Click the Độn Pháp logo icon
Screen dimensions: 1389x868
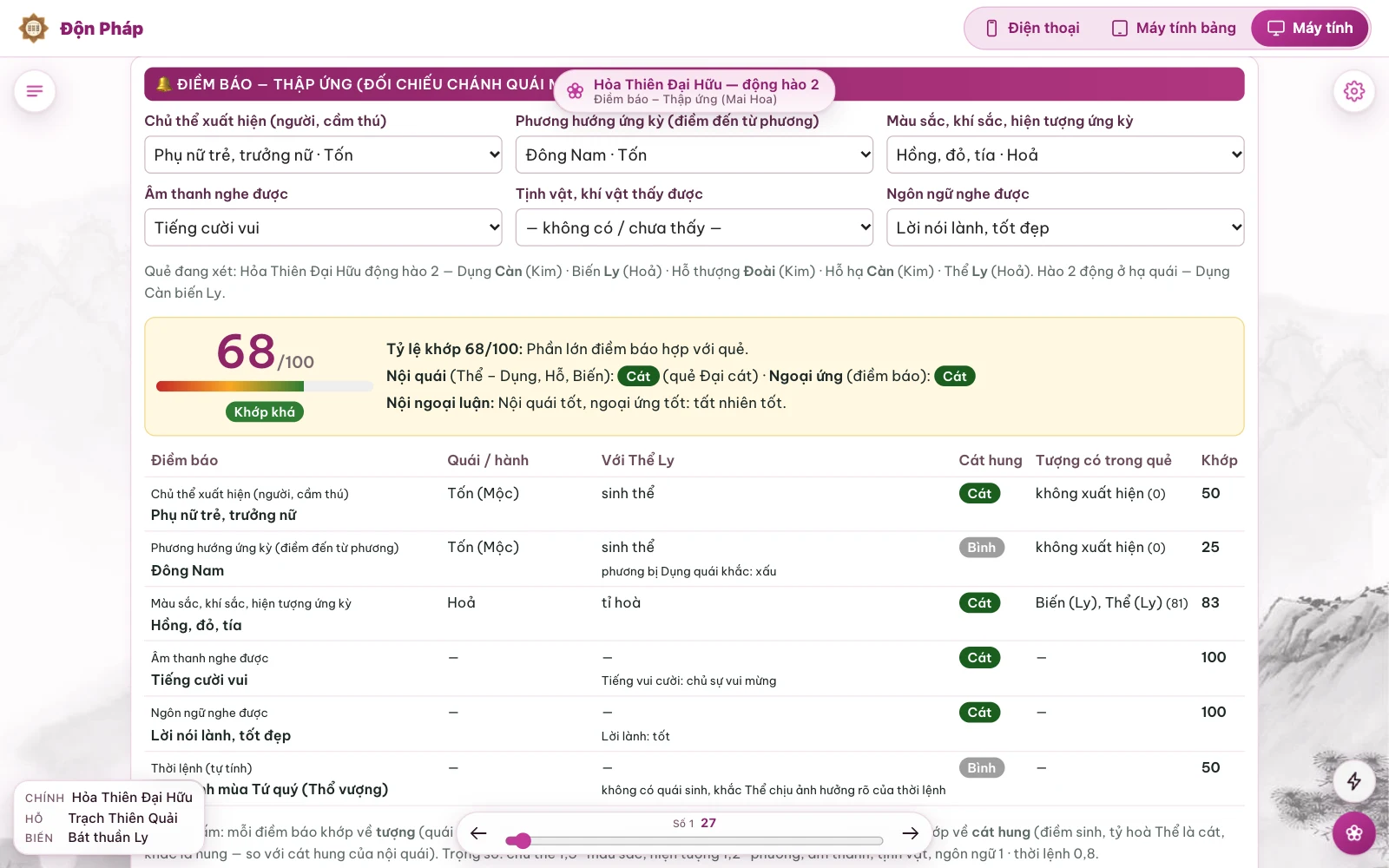pos(34,29)
